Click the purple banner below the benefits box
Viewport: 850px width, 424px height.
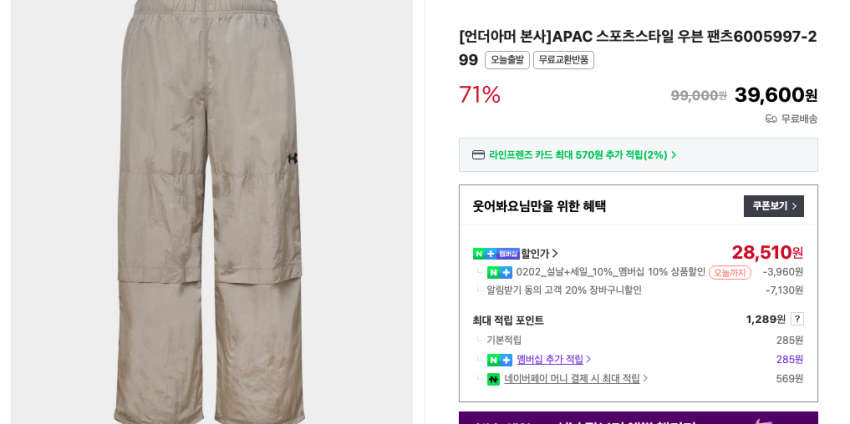(638, 417)
